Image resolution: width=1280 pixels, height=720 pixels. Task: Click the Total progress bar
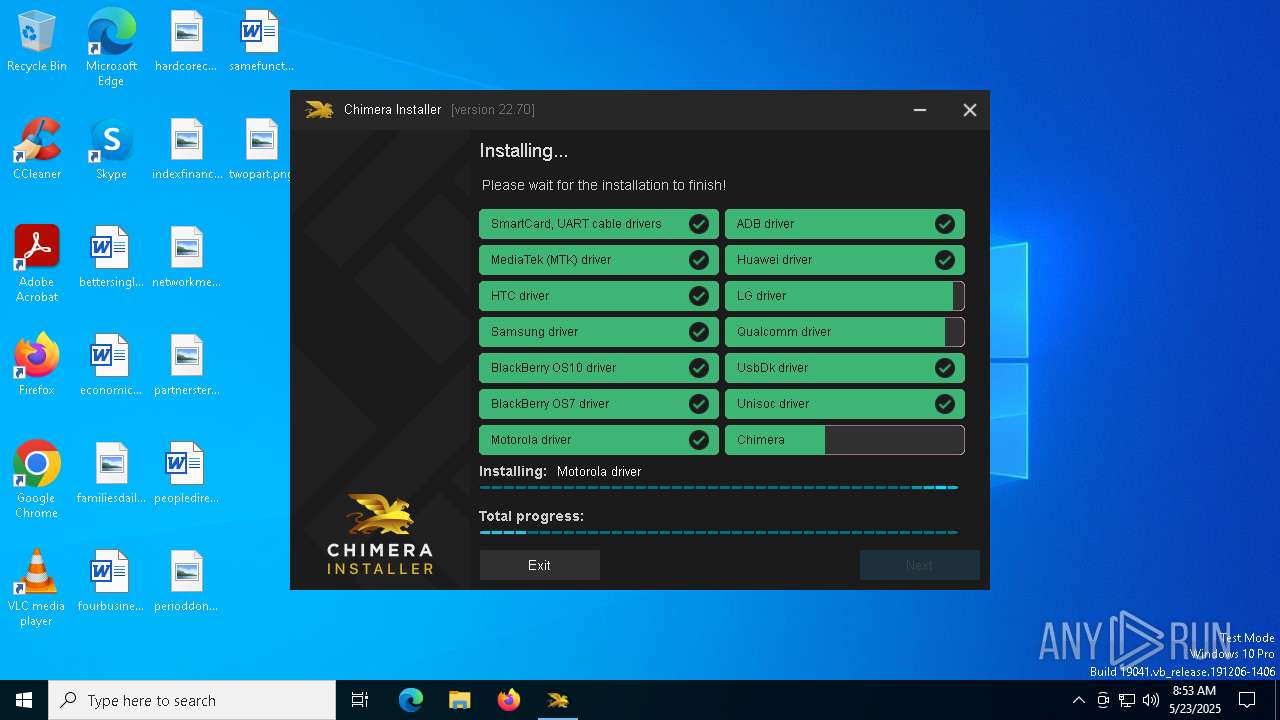click(719, 532)
